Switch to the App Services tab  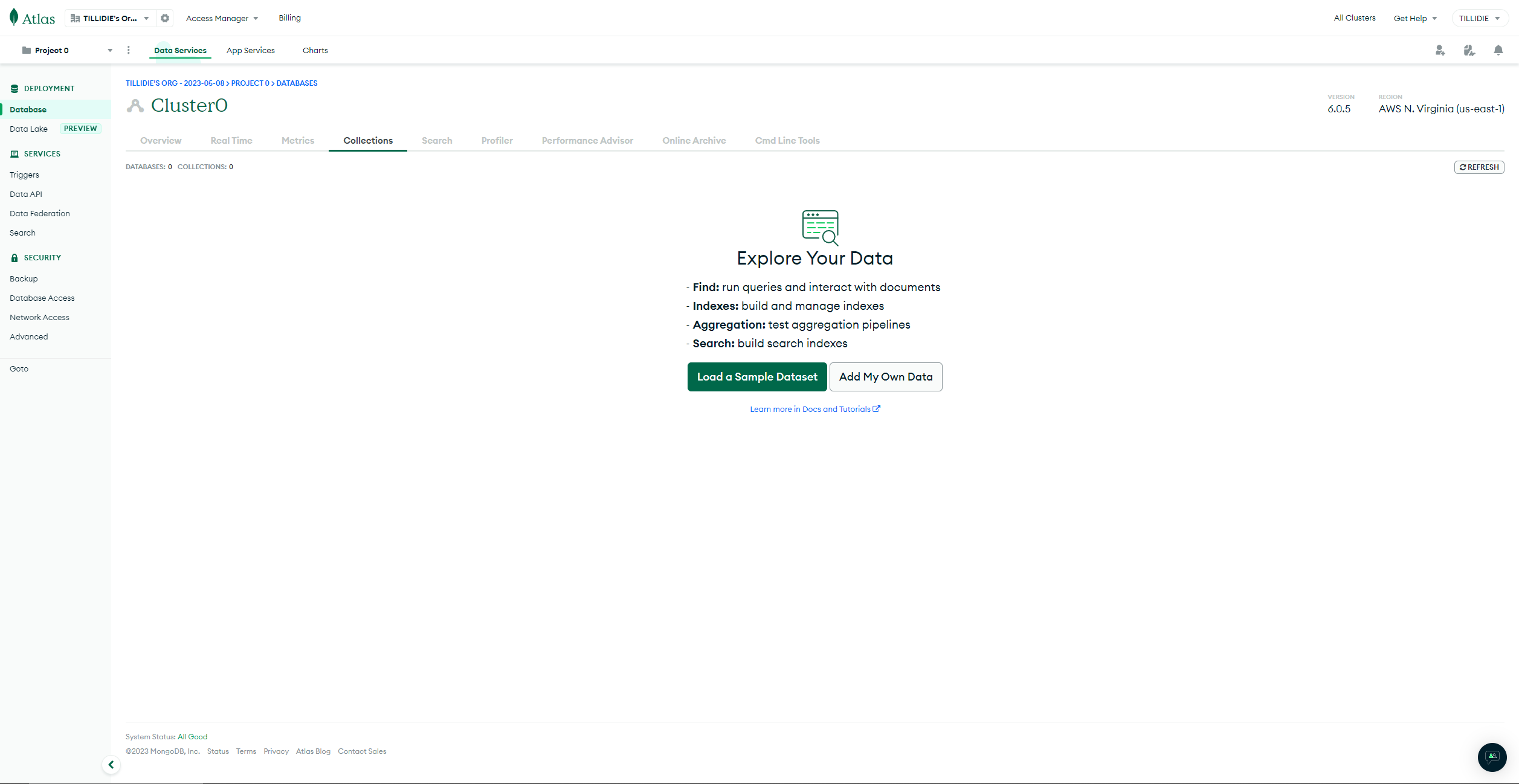[251, 50]
